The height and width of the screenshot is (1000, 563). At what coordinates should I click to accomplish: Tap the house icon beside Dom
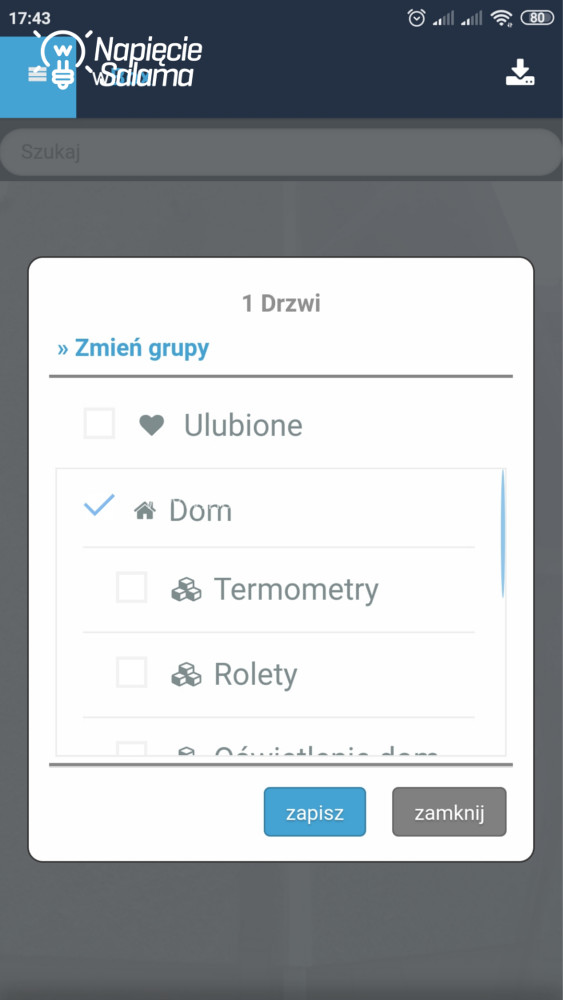[x=145, y=510]
